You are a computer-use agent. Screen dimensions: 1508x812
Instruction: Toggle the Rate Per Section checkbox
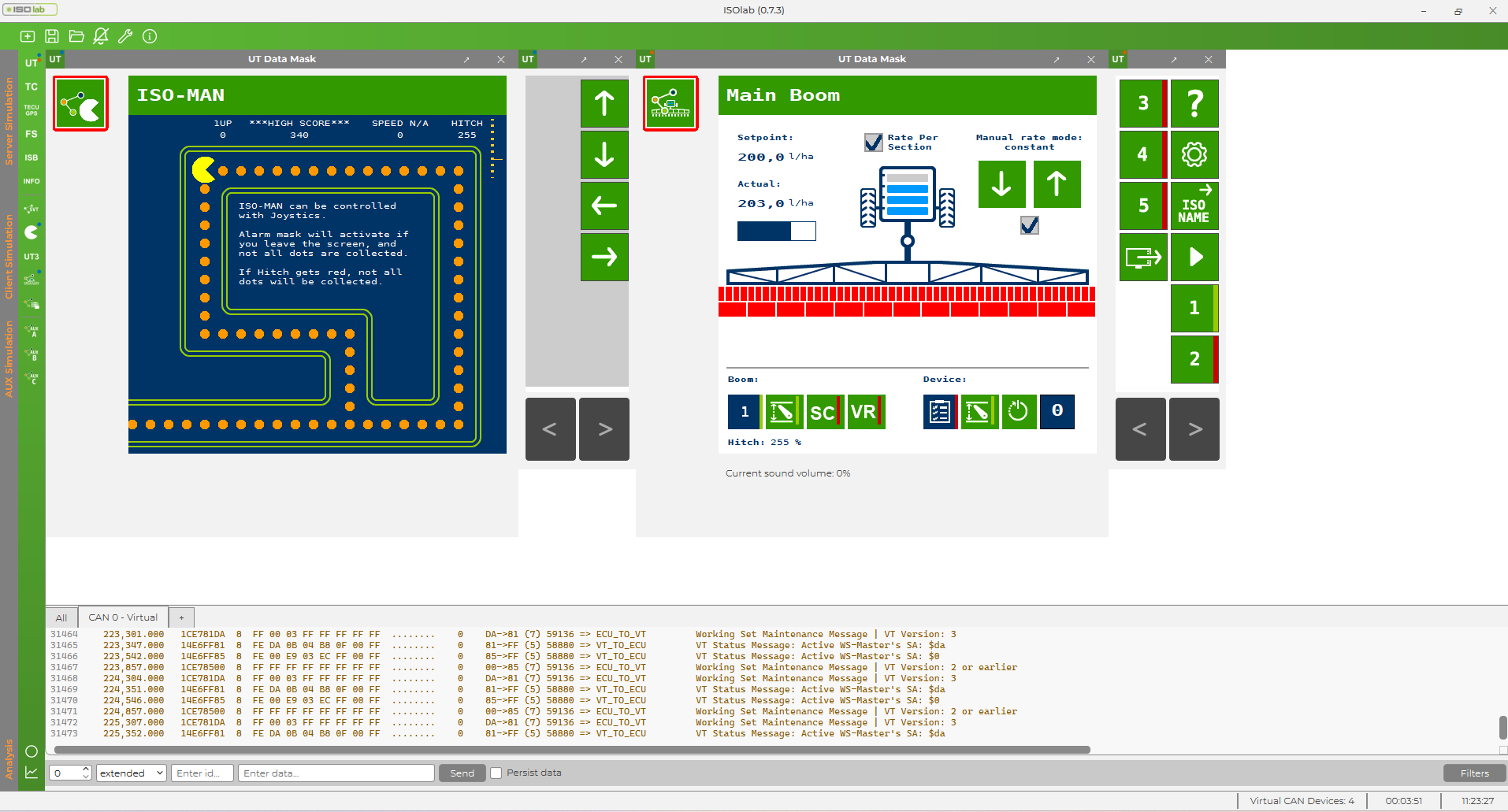pos(874,143)
